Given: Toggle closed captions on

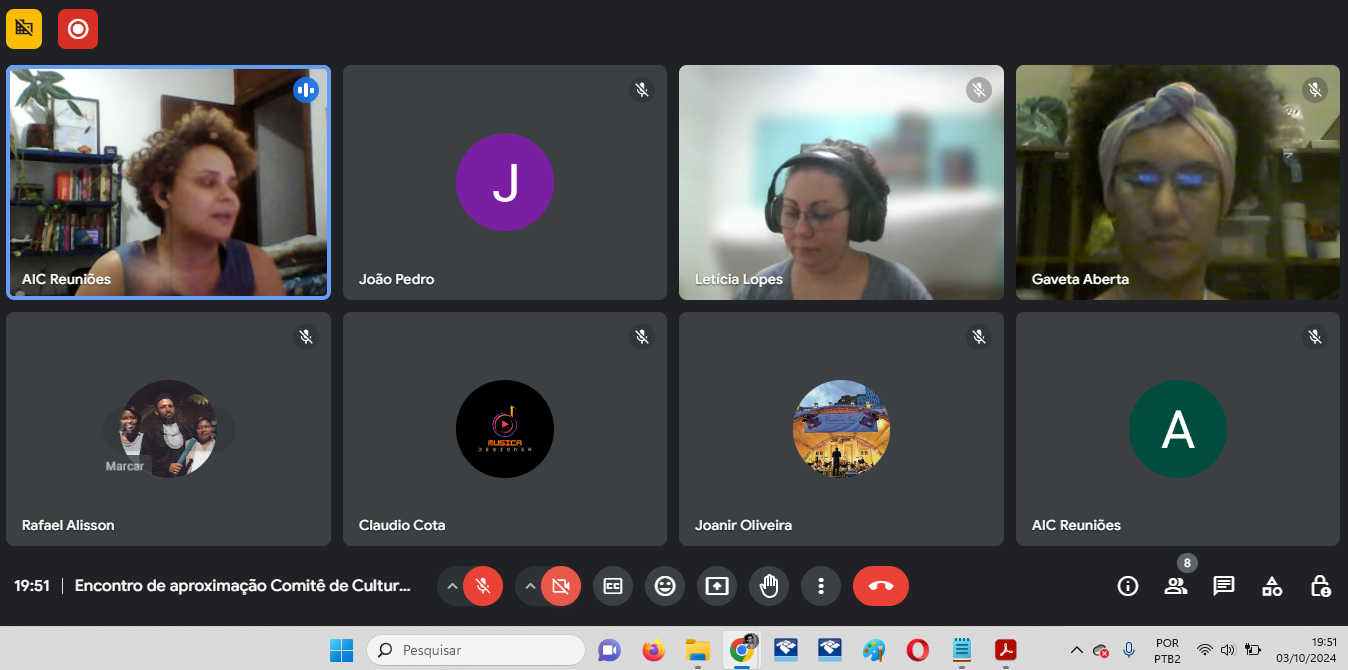Looking at the screenshot, I should [x=613, y=586].
